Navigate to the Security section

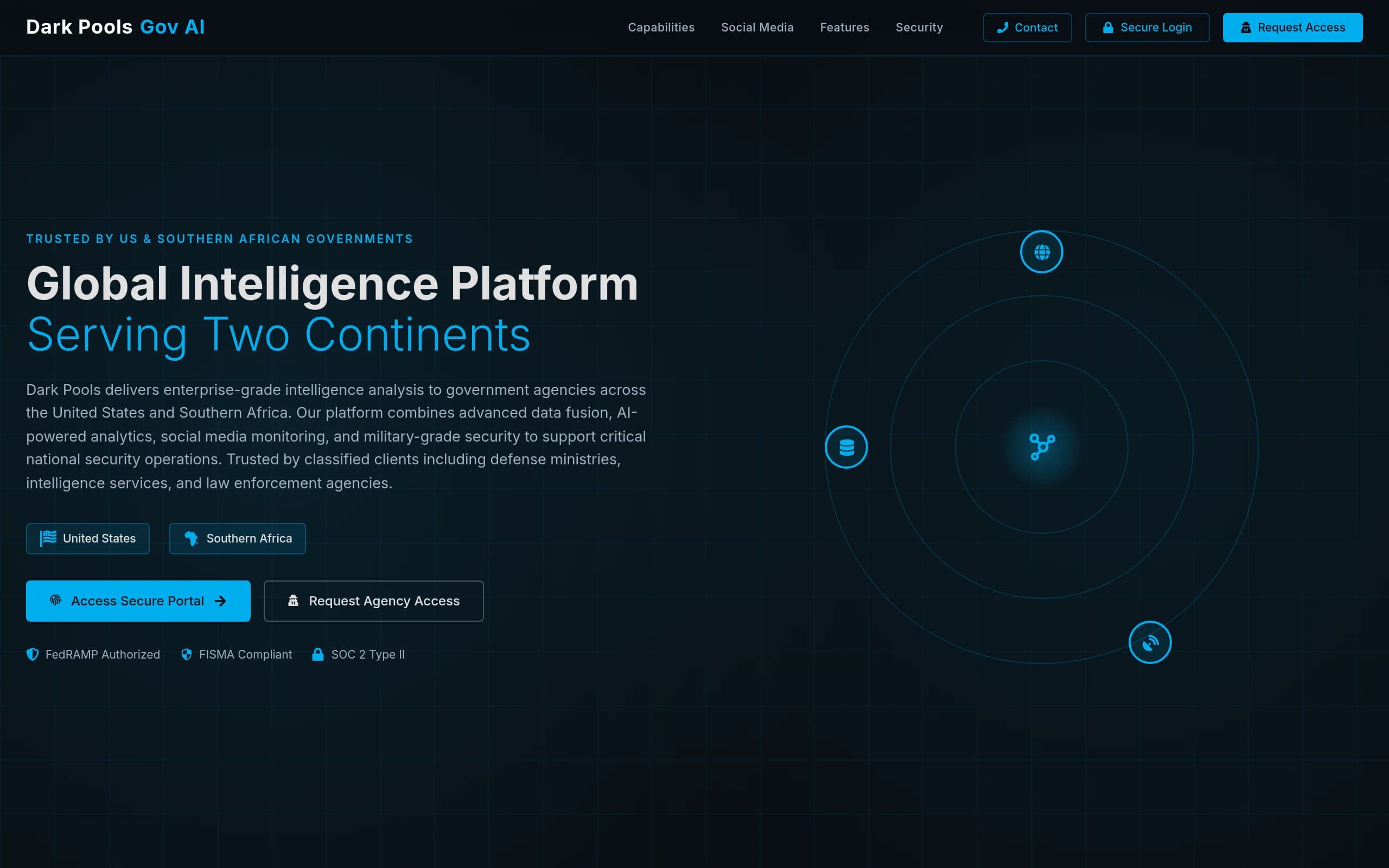[919, 28]
